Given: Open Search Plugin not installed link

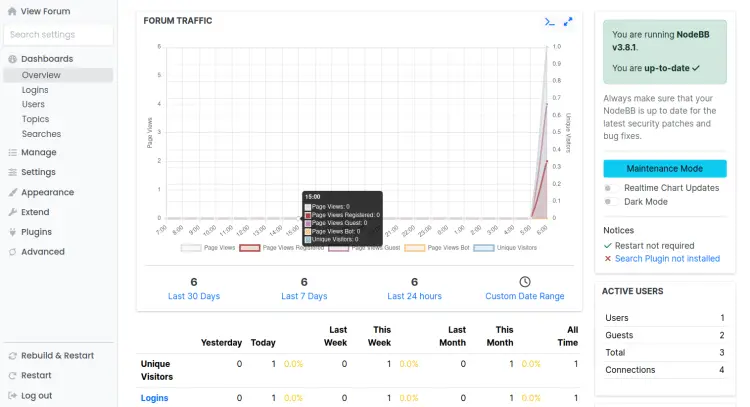Looking at the screenshot, I should [x=667, y=258].
